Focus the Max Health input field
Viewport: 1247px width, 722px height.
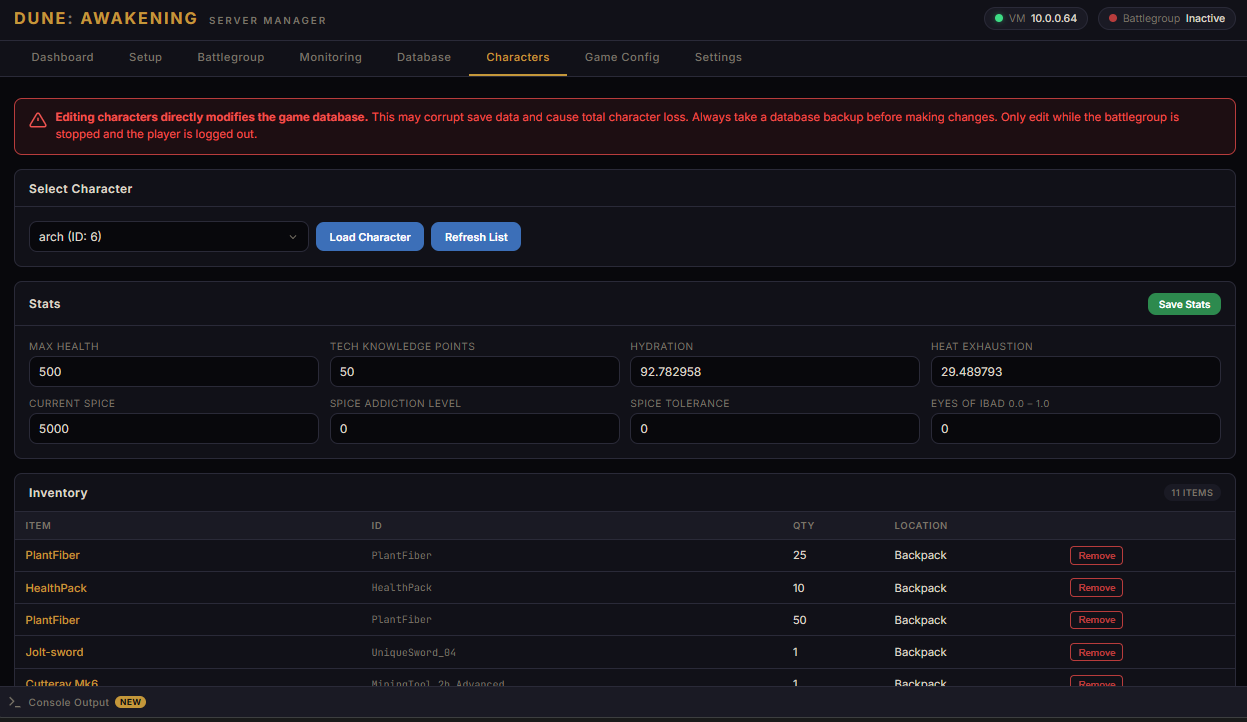pyautogui.click(x=174, y=372)
